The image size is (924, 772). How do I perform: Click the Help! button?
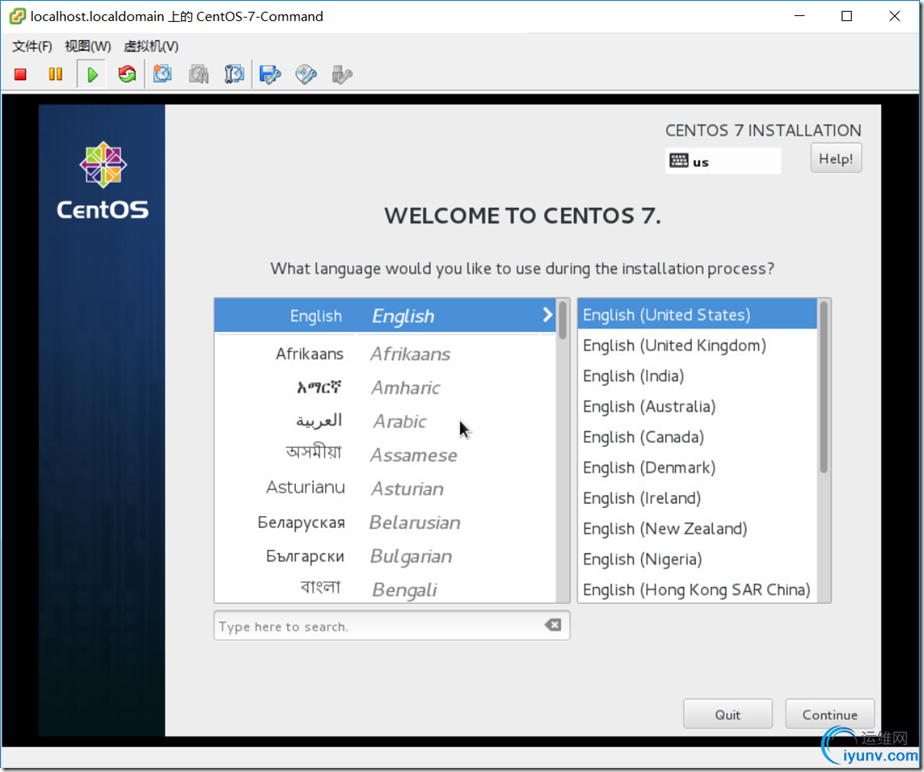pyautogui.click(x=836, y=159)
